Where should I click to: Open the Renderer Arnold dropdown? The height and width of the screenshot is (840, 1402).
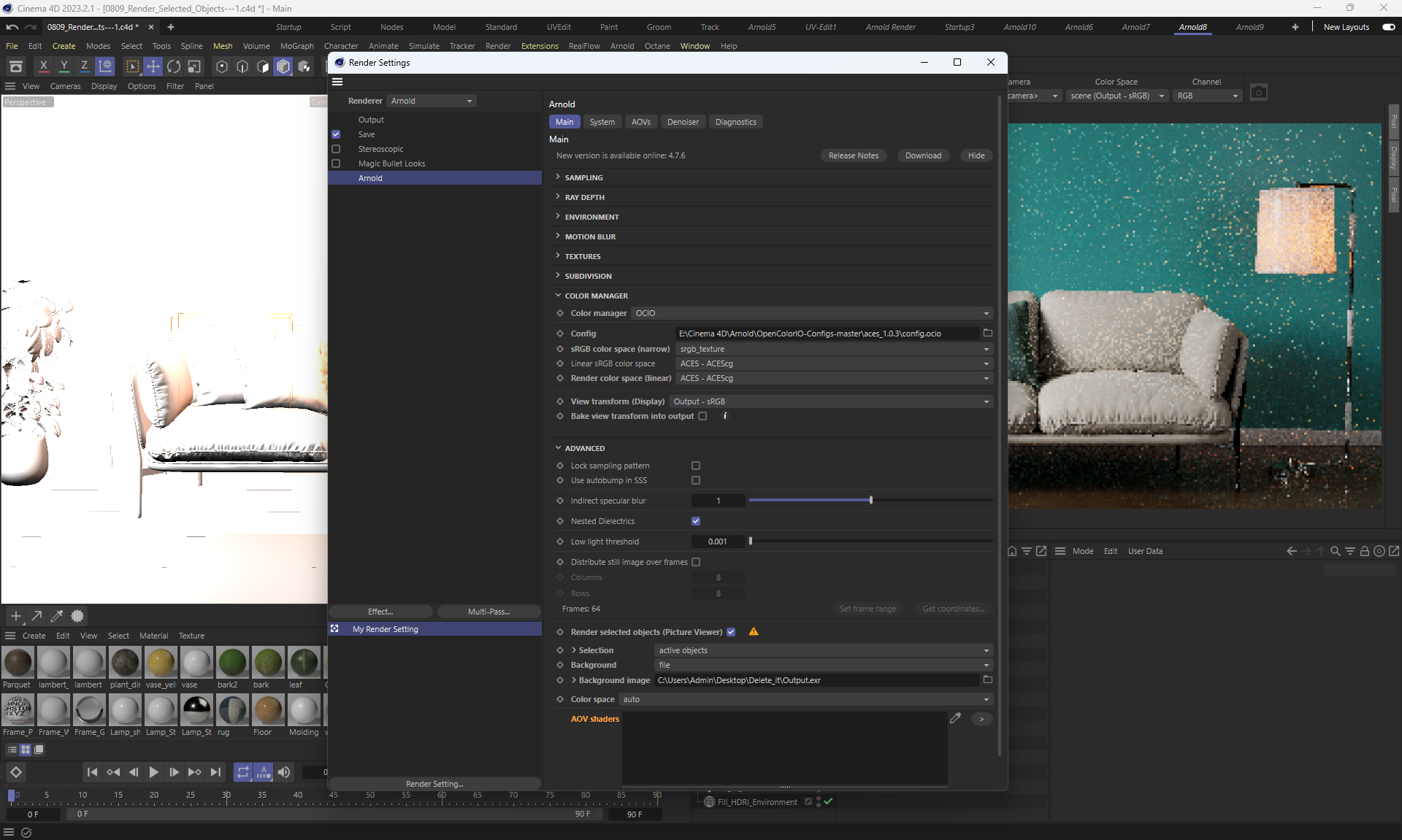[432, 101]
